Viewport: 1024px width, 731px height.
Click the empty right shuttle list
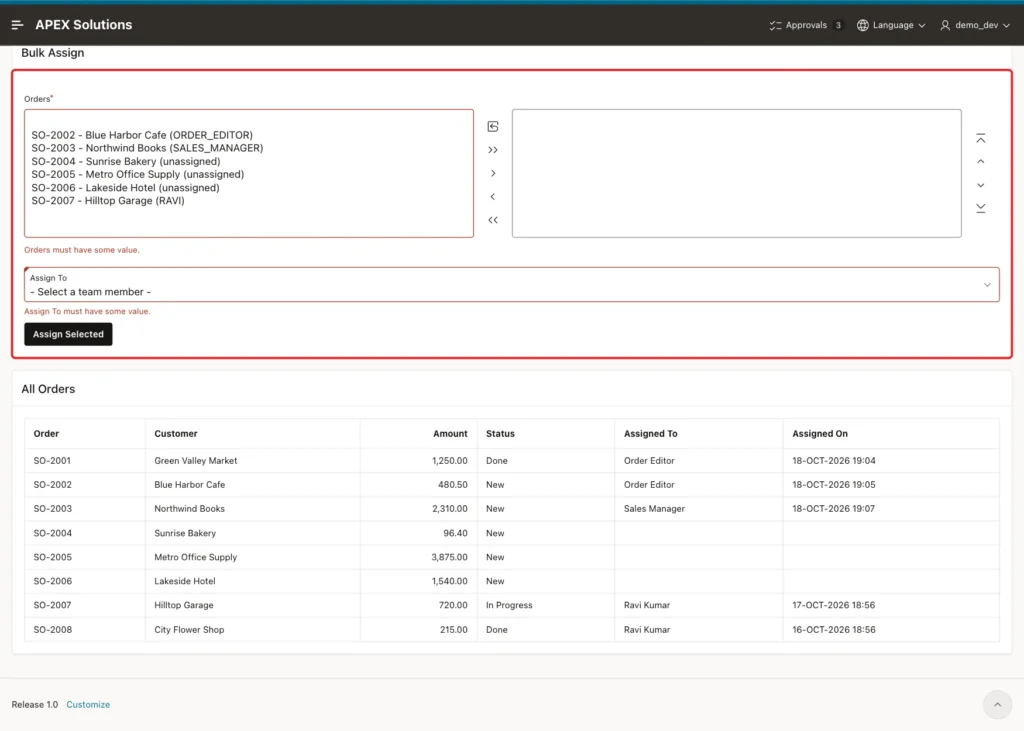click(737, 173)
